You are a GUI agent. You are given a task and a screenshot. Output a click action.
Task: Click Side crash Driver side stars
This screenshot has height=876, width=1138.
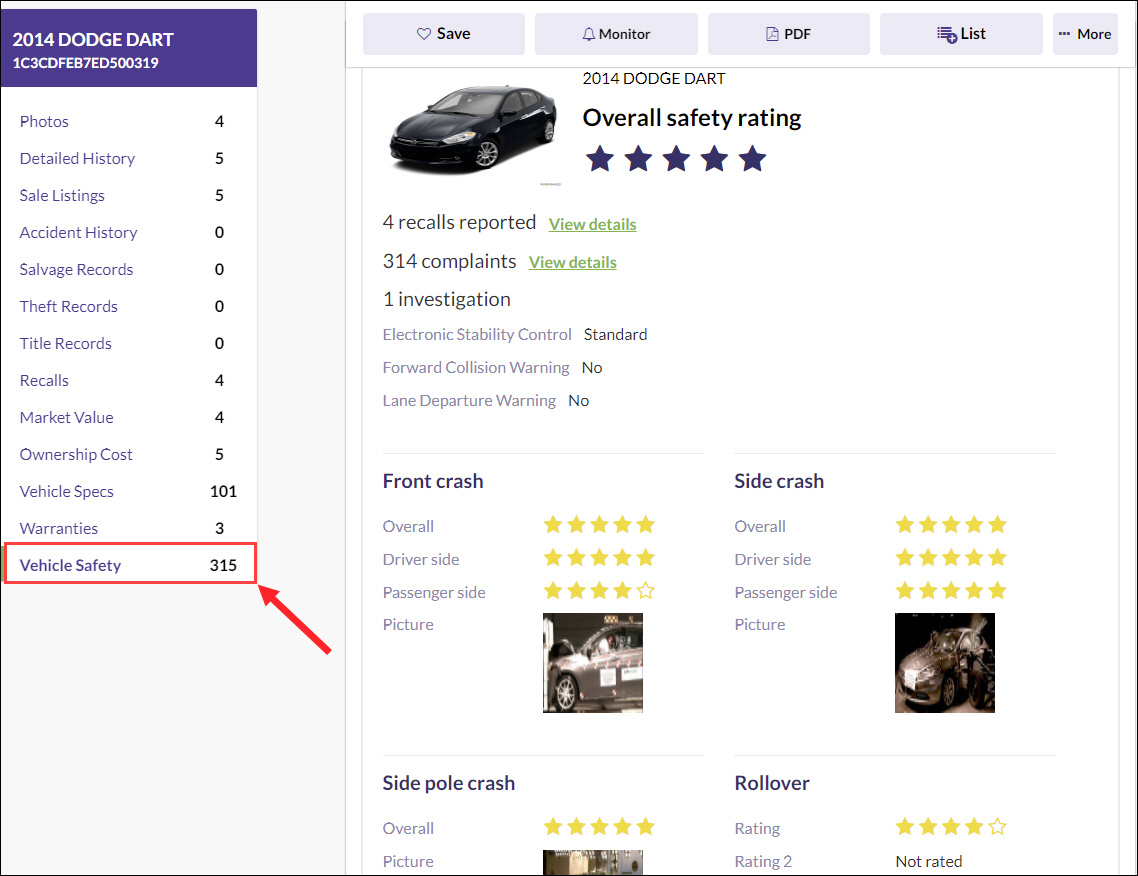point(951,558)
